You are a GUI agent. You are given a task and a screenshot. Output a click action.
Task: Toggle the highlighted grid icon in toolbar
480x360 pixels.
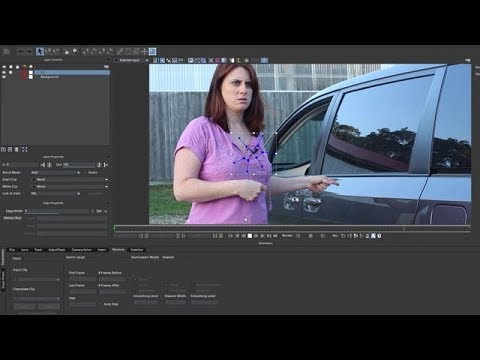click(x=152, y=51)
